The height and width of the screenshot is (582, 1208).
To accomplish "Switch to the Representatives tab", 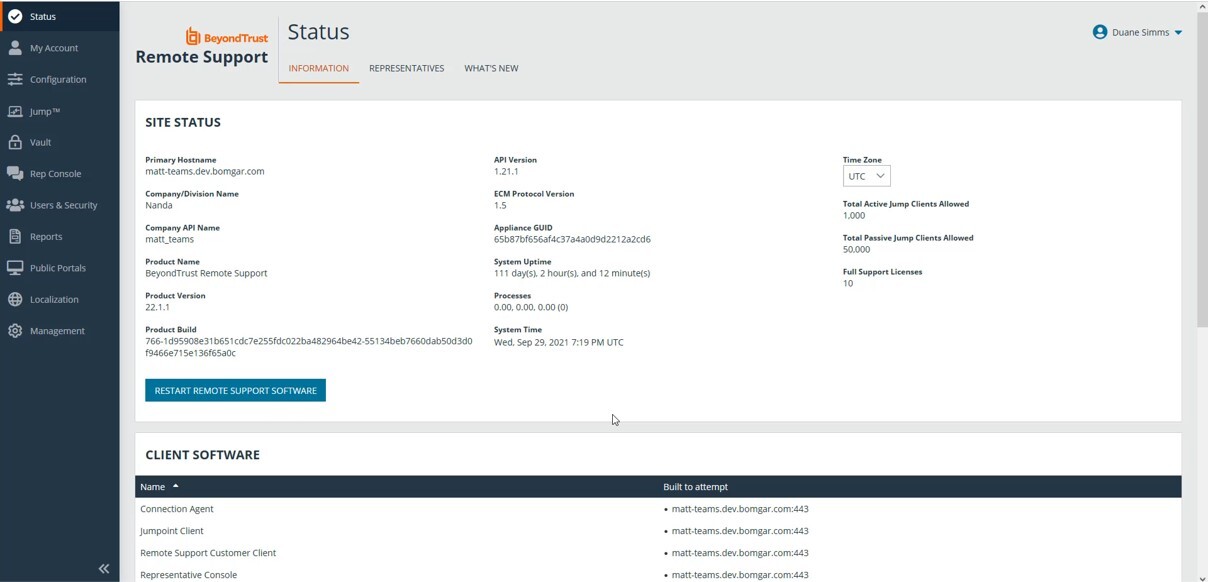I will click(x=406, y=68).
